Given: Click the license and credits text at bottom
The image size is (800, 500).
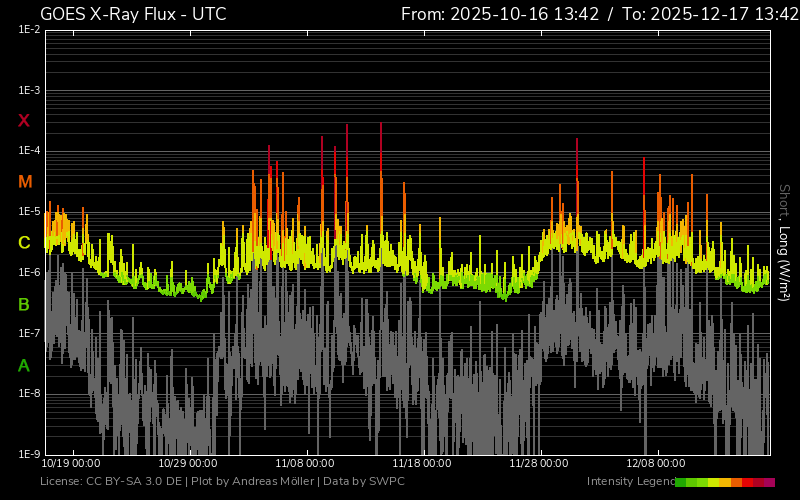Looking at the screenshot, I should point(222,482).
